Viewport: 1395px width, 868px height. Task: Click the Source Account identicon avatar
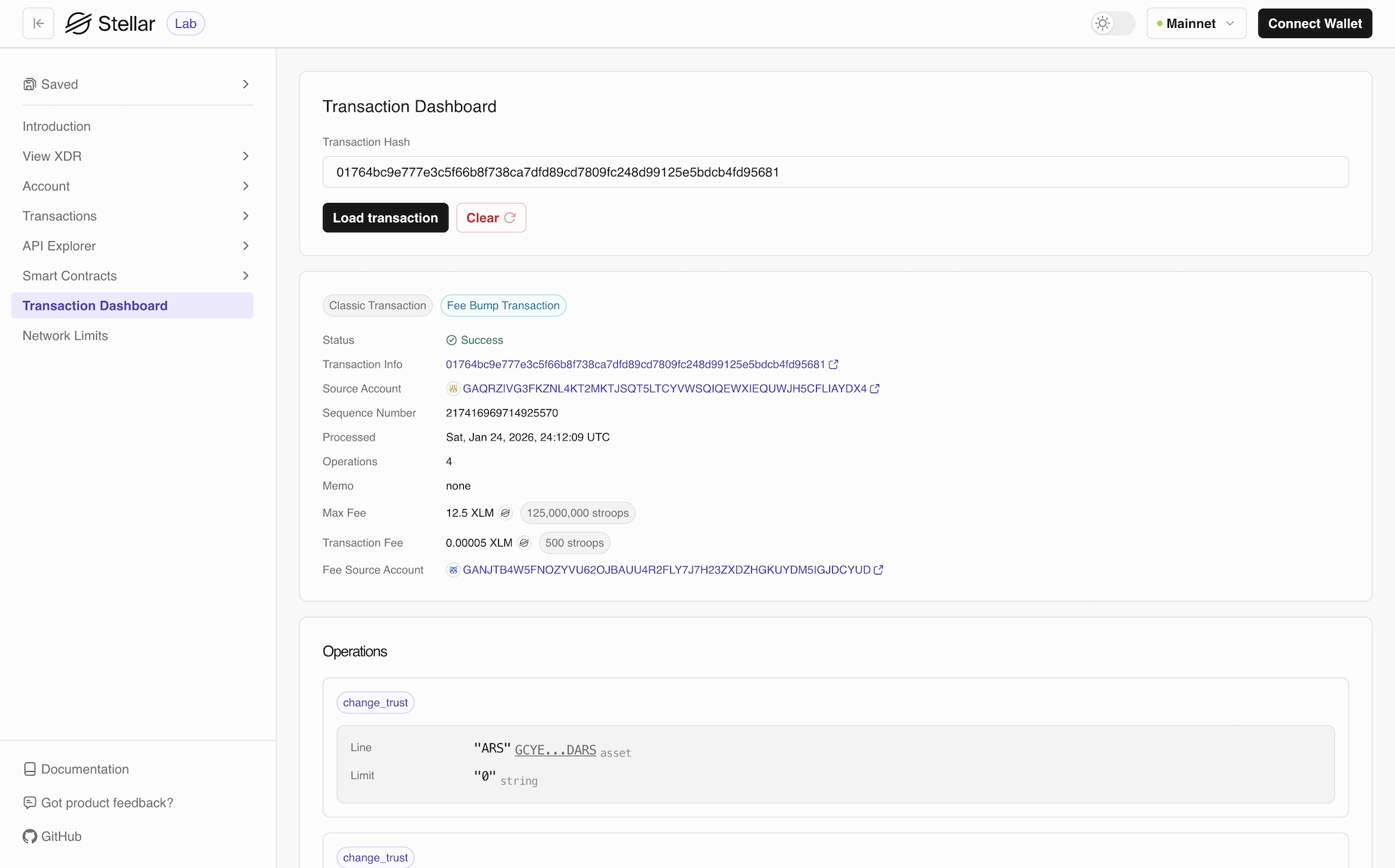453,389
